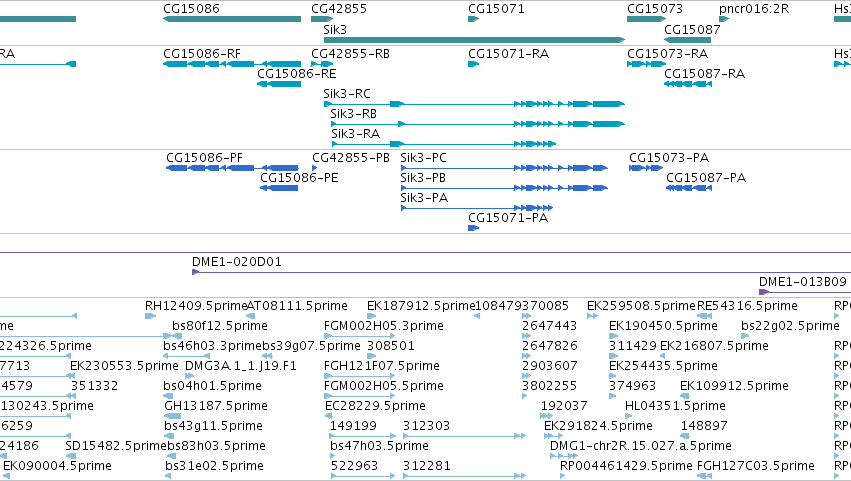
Task: Select EST HL04351.5prime
Action: 675,407
